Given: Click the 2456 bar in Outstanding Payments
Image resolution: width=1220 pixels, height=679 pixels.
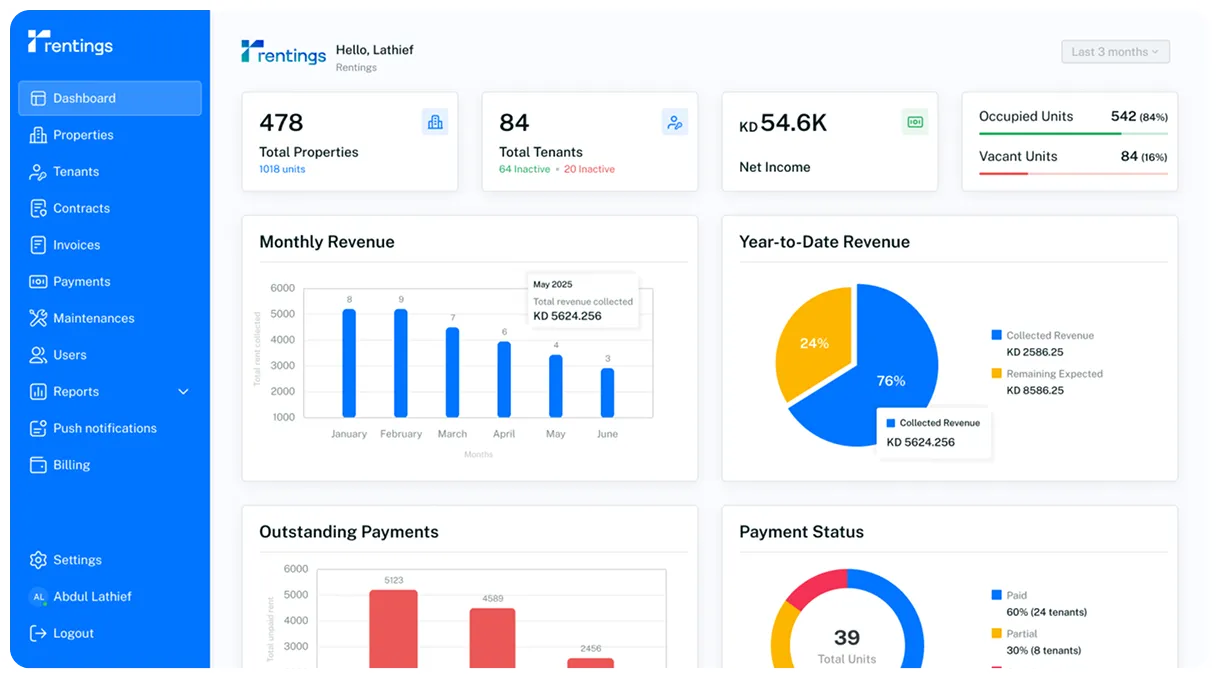Looking at the screenshot, I should pyautogui.click(x=591, y=663).
